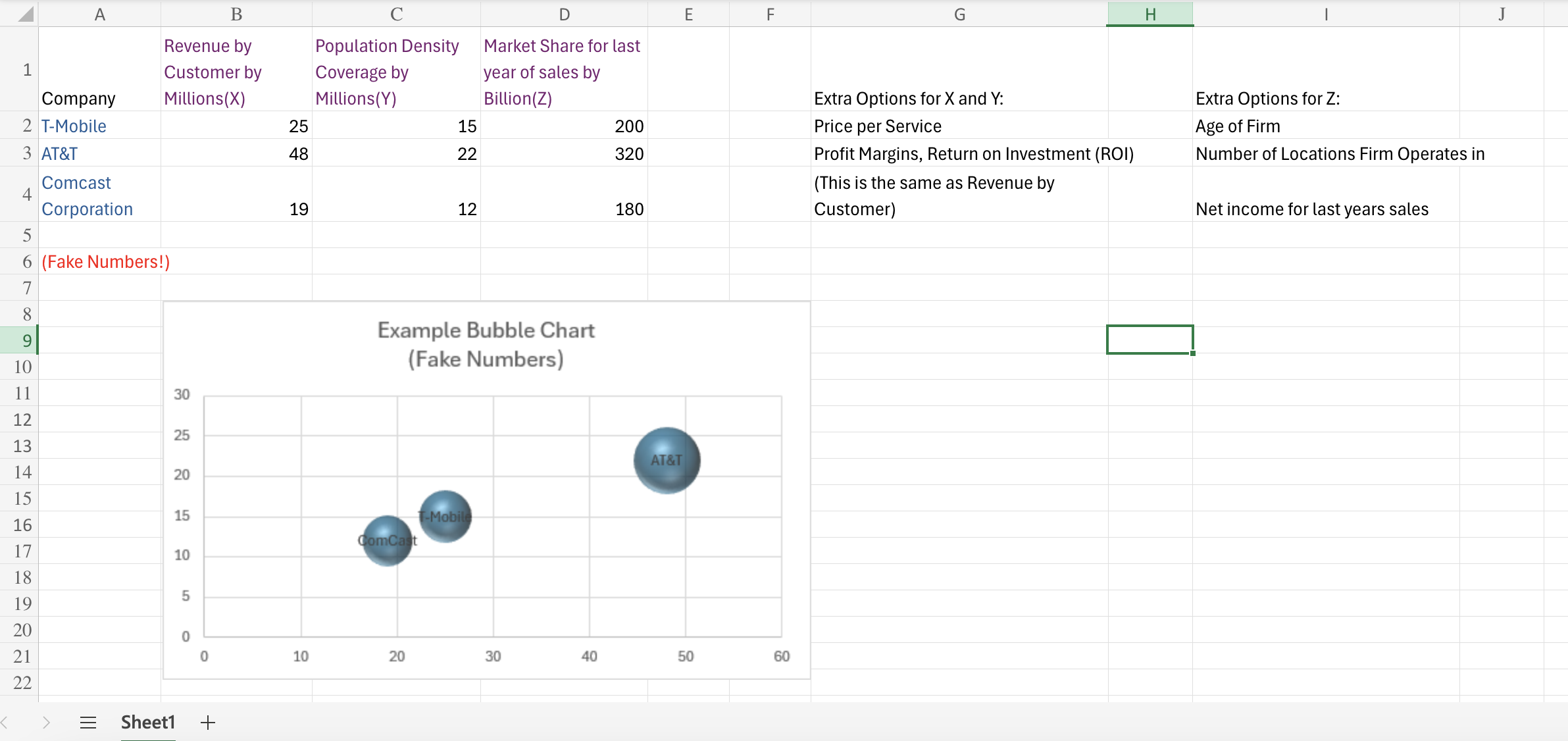Click 'Extra Options for Z:' cell
This screenshot has height=741, width=1568.
[x=1326, y=69]
